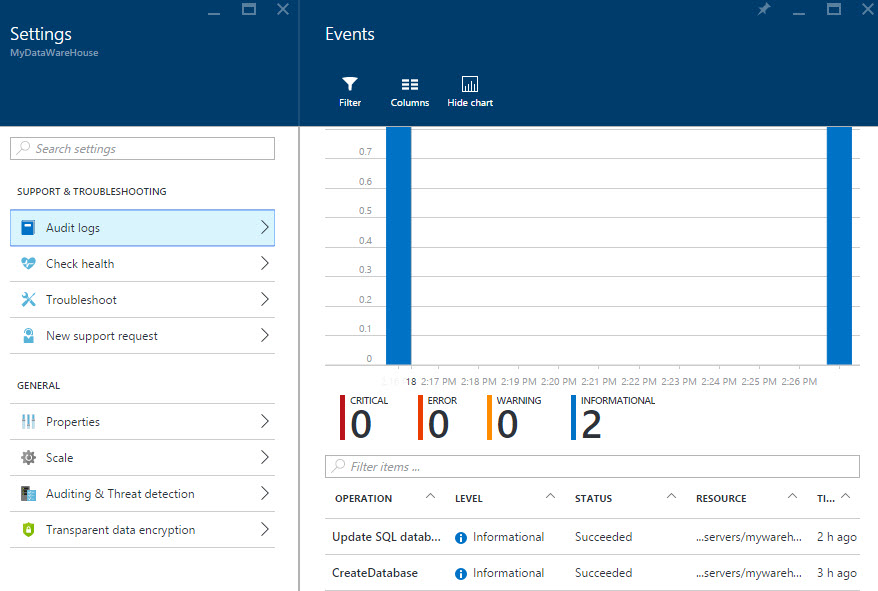The image size is (878, 591).
Task: Click the Filter funnel icon
Action: [350, 85]
